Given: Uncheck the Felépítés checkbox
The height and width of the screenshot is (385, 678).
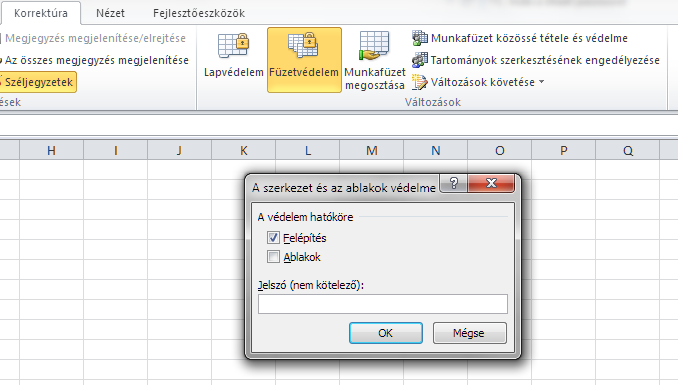Looking at the screenshot, I should 273,237.
